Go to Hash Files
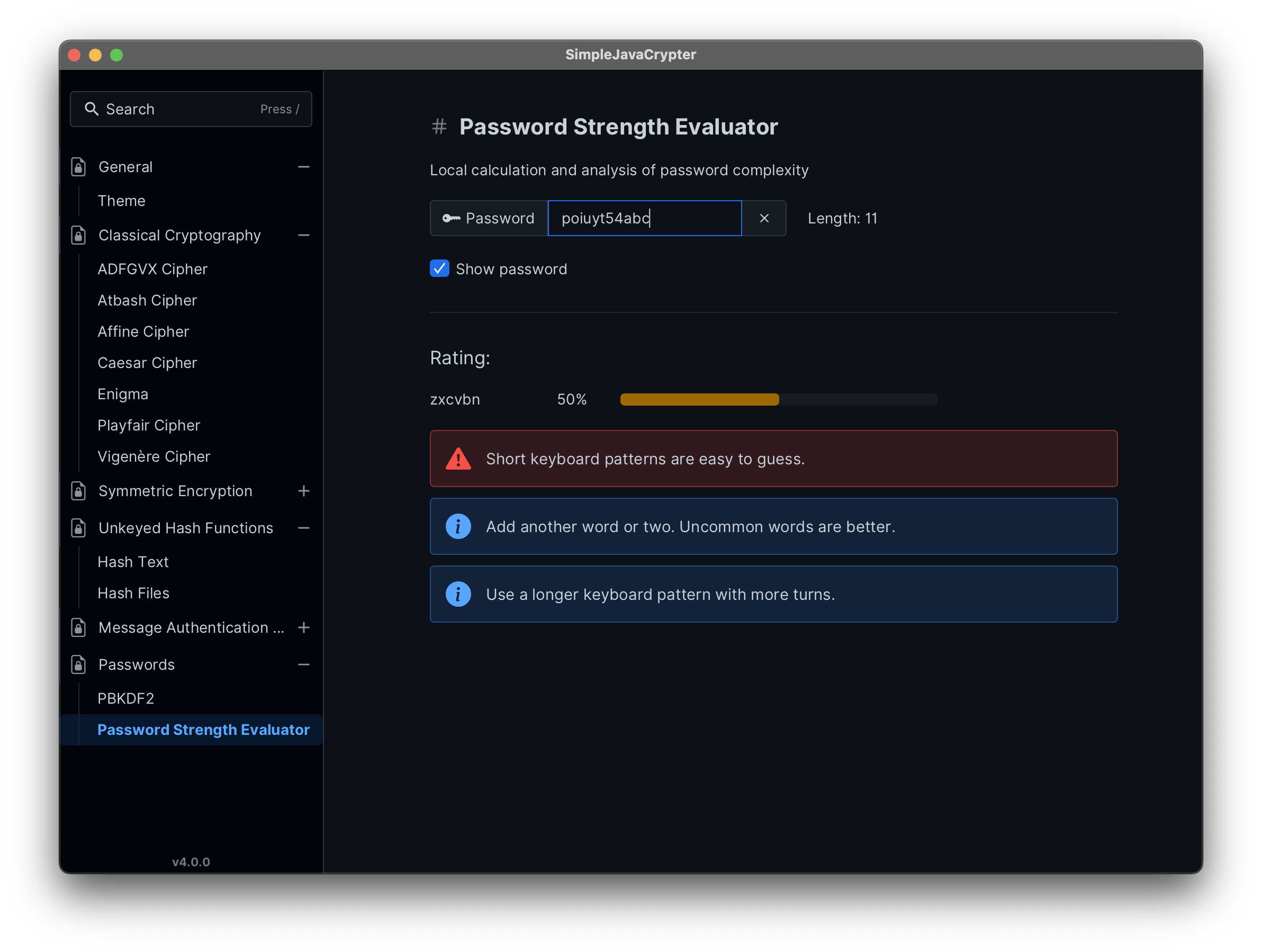Viewport: 1262px width, 952px height. [133, 593]
